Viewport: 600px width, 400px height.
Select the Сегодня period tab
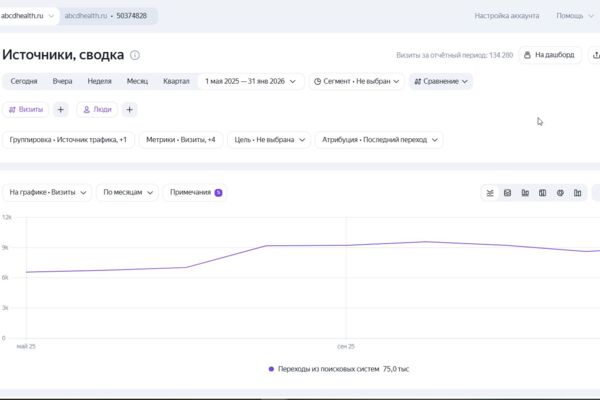click(24, 81)
